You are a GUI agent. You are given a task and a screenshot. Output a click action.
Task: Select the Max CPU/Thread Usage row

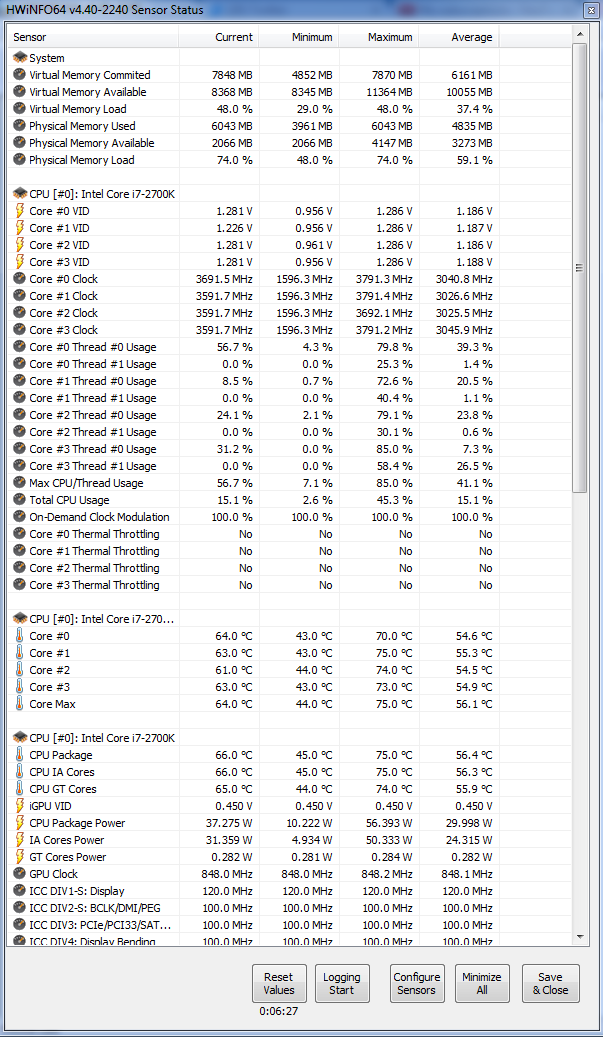(290, 483)
